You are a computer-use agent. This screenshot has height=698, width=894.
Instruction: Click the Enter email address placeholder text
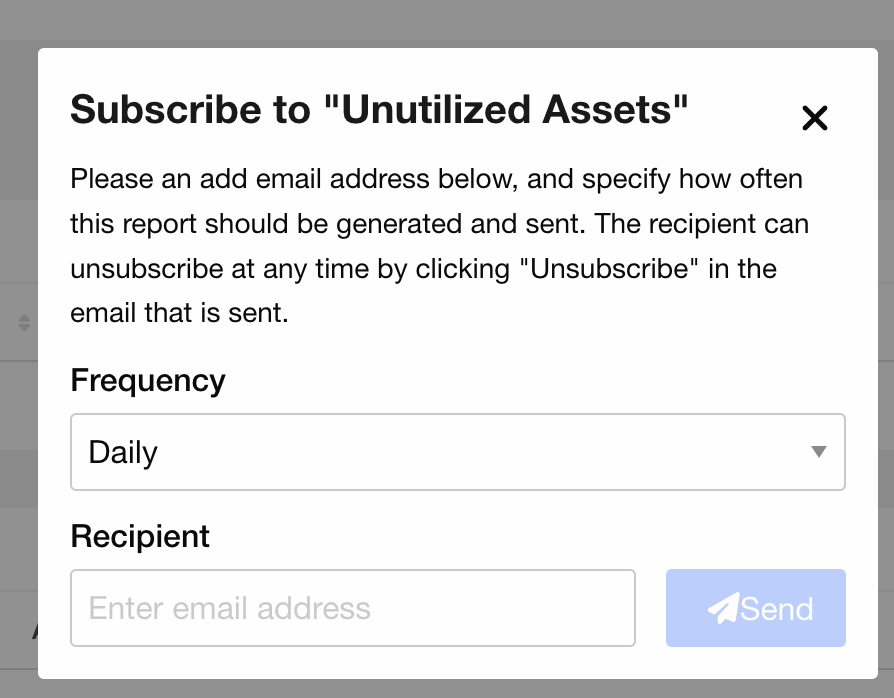point(229,608)
